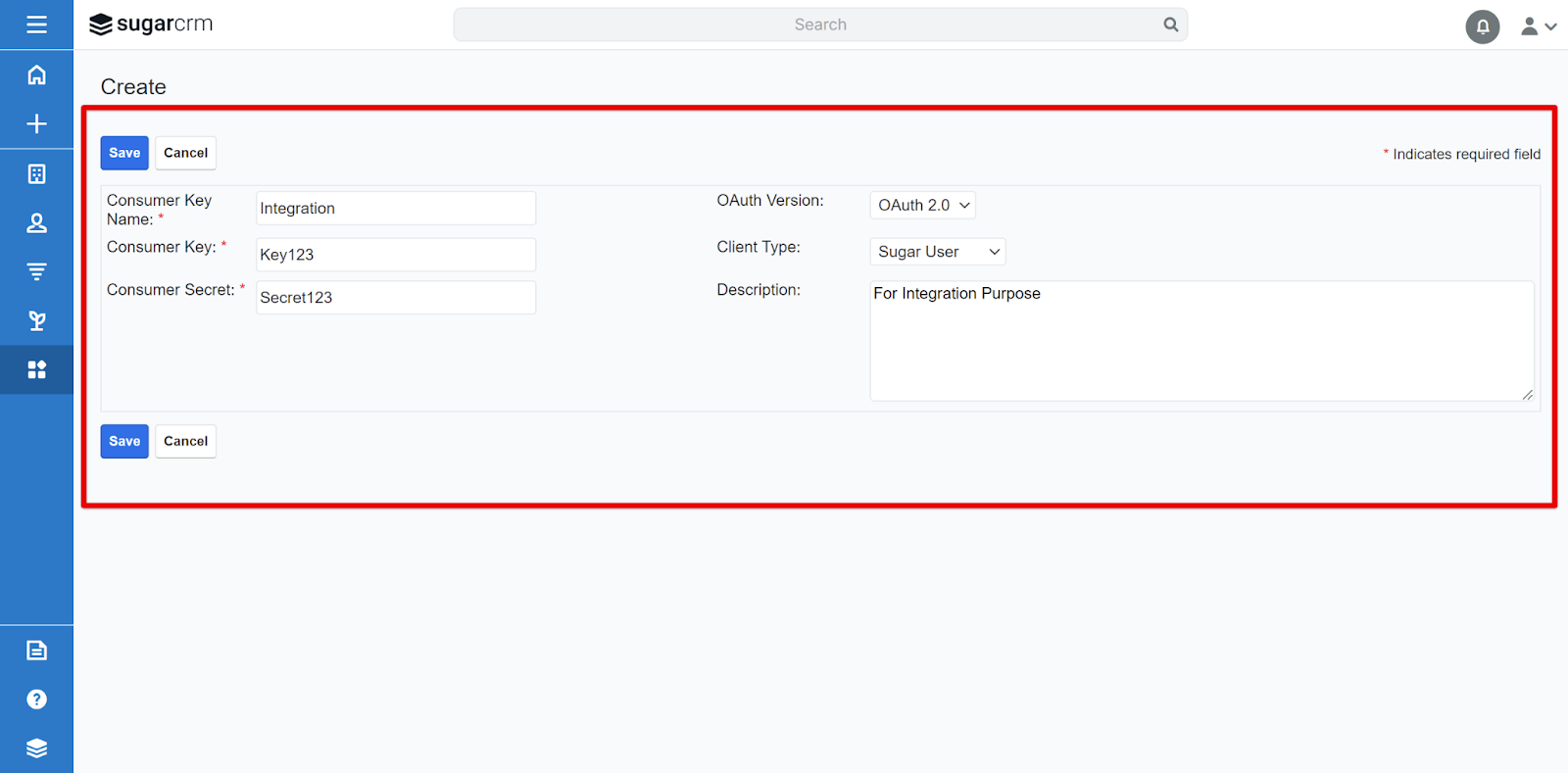Screen dimensions: 1568x773
Task: Click the Consumer Key Name field
Action: click(396, 208)
